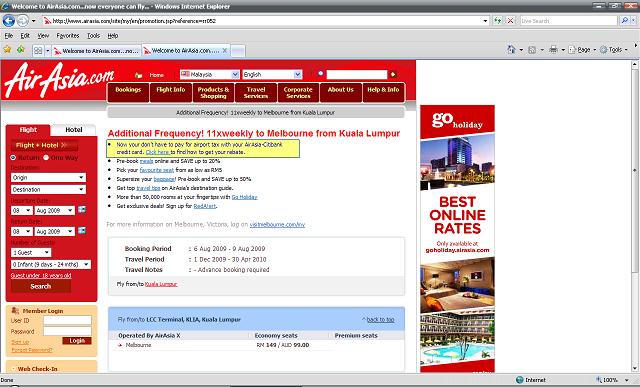Screen dimensions: 640x387
Task: Click the site search go arrow
Action: [393, 74]
